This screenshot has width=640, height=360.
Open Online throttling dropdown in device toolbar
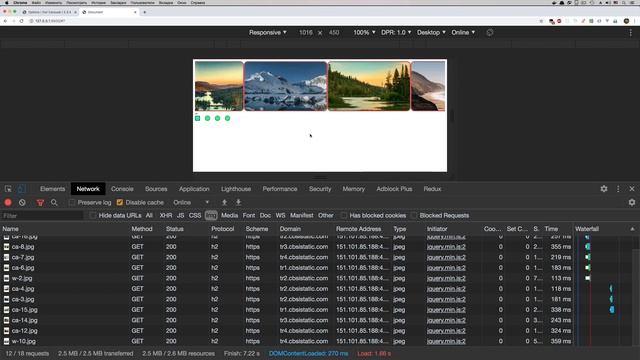click(x=463, y=33)
